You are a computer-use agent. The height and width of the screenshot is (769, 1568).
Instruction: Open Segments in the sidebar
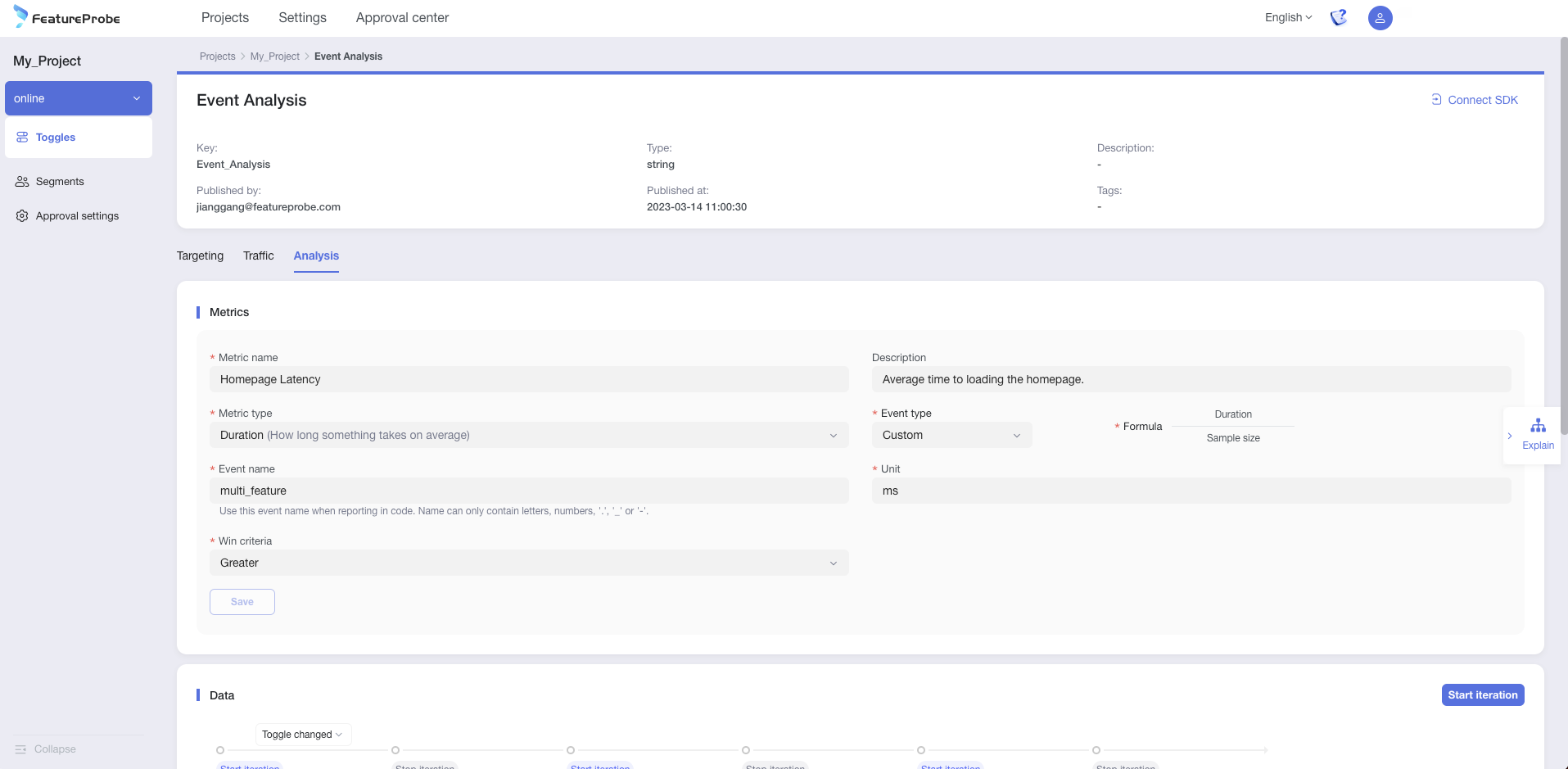point(60,181)
